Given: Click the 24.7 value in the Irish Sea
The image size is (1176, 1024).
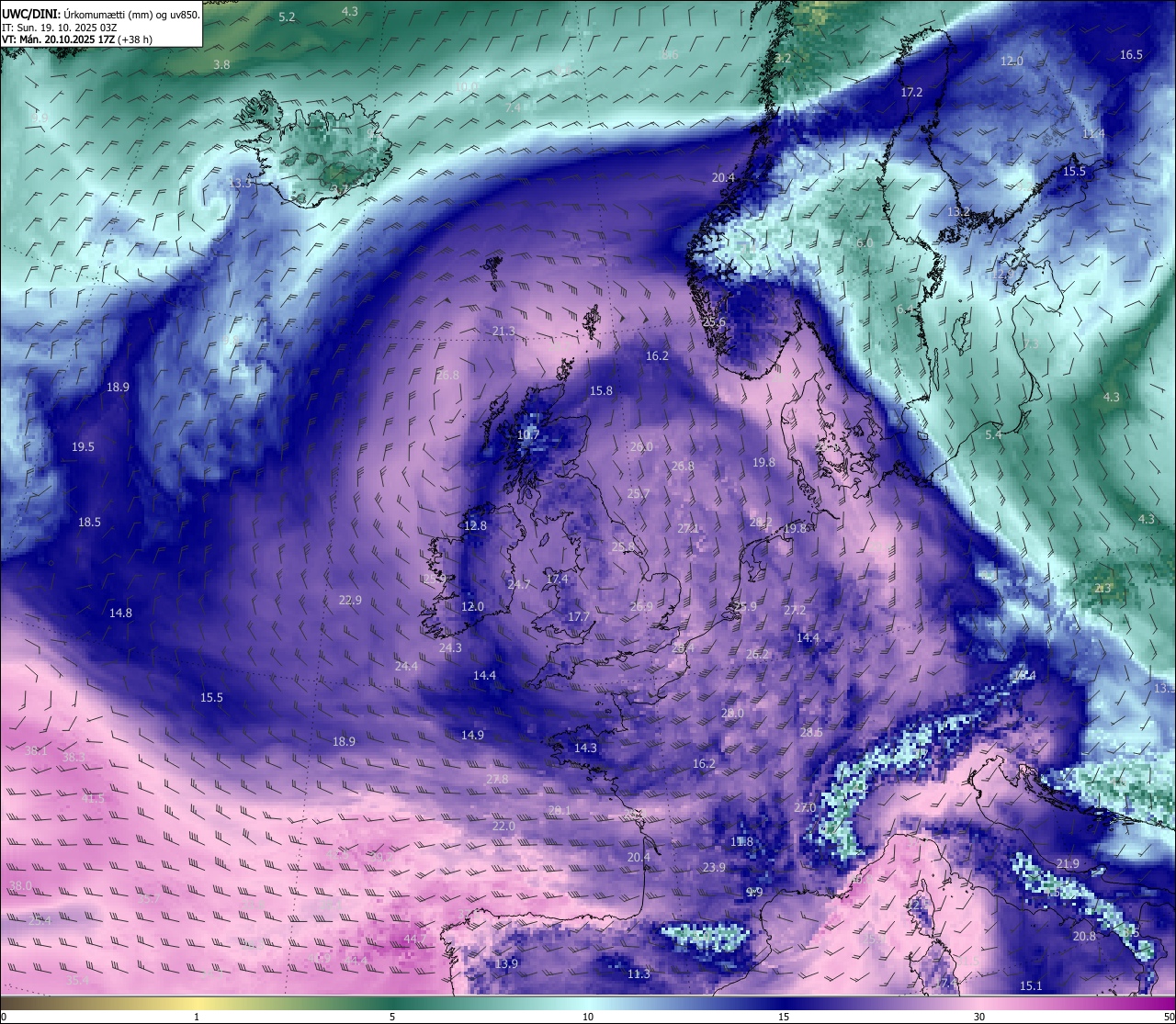Looking at the screenshot, I should pyautogui.click(x=518, y=584).
